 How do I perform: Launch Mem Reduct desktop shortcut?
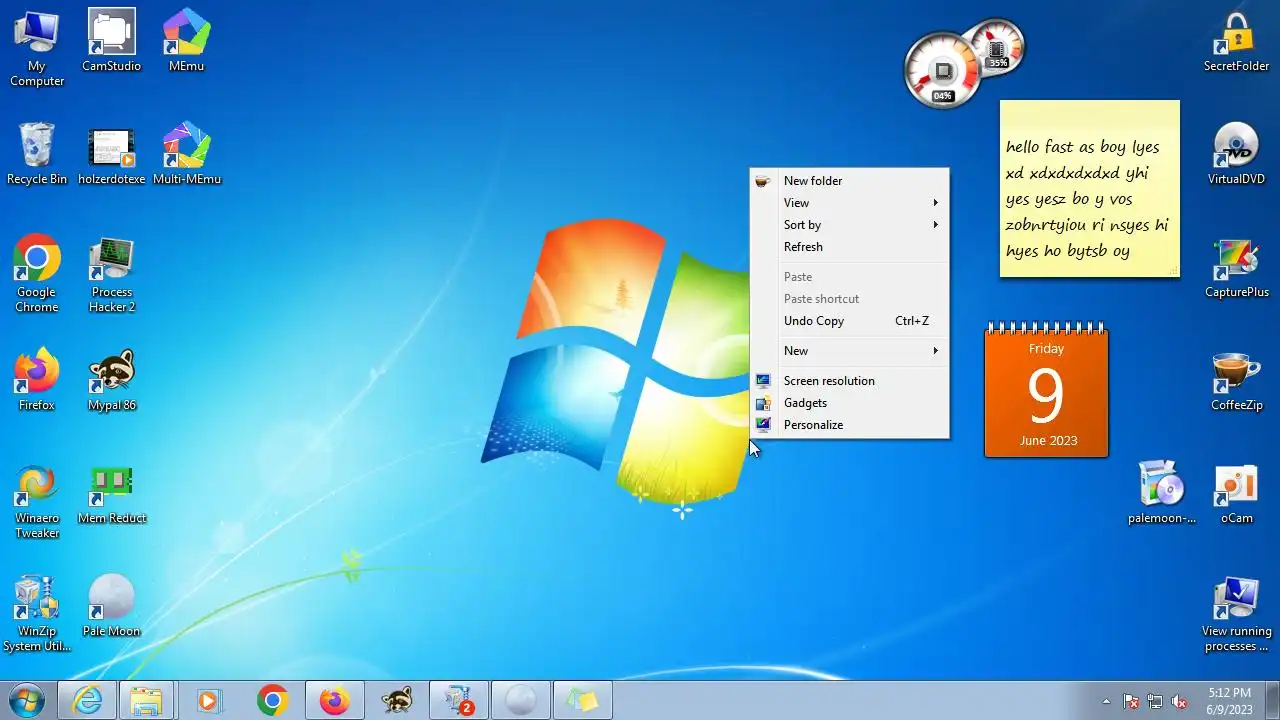(x=111, y=494)
